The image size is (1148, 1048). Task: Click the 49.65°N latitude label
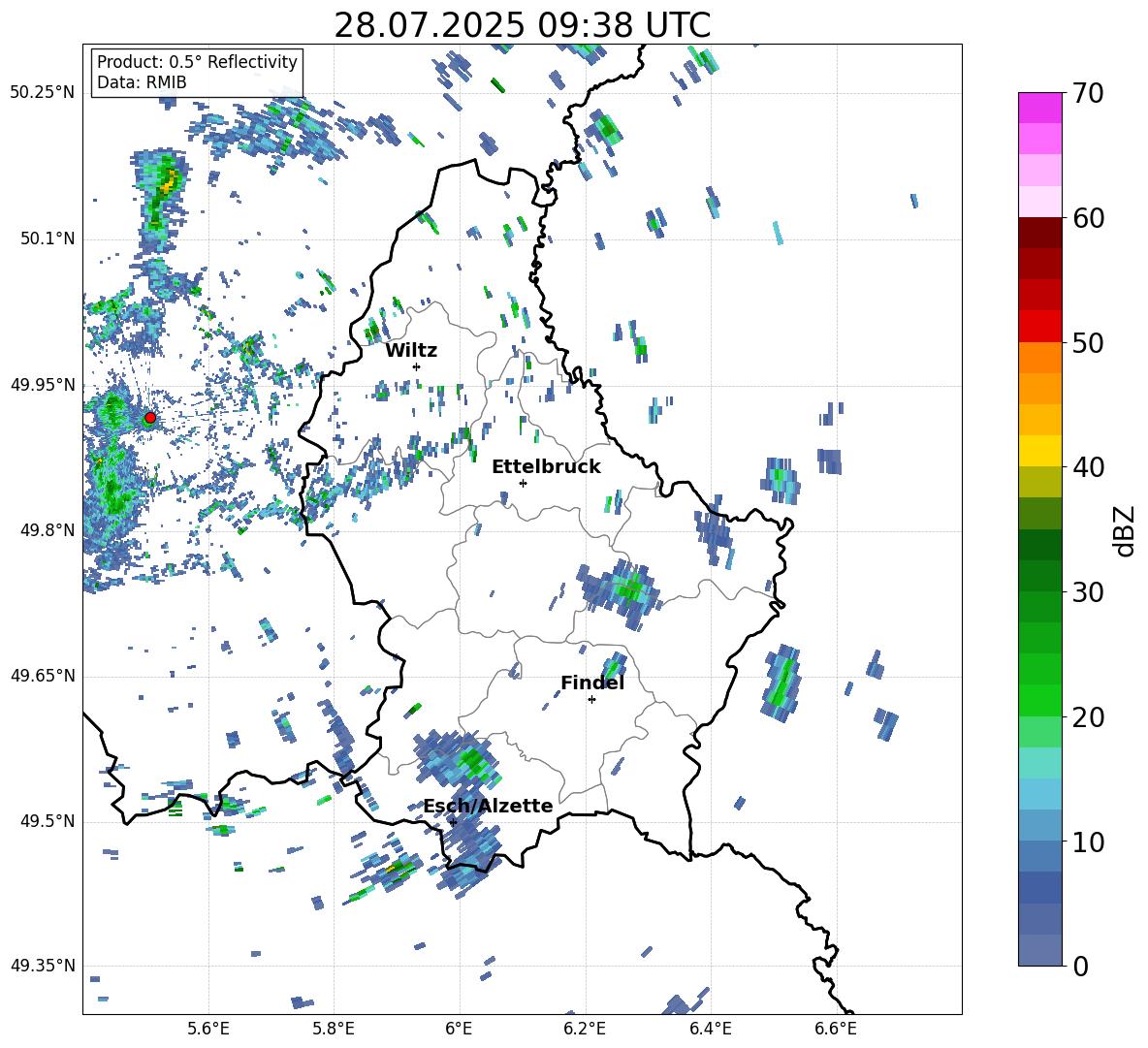42,676
